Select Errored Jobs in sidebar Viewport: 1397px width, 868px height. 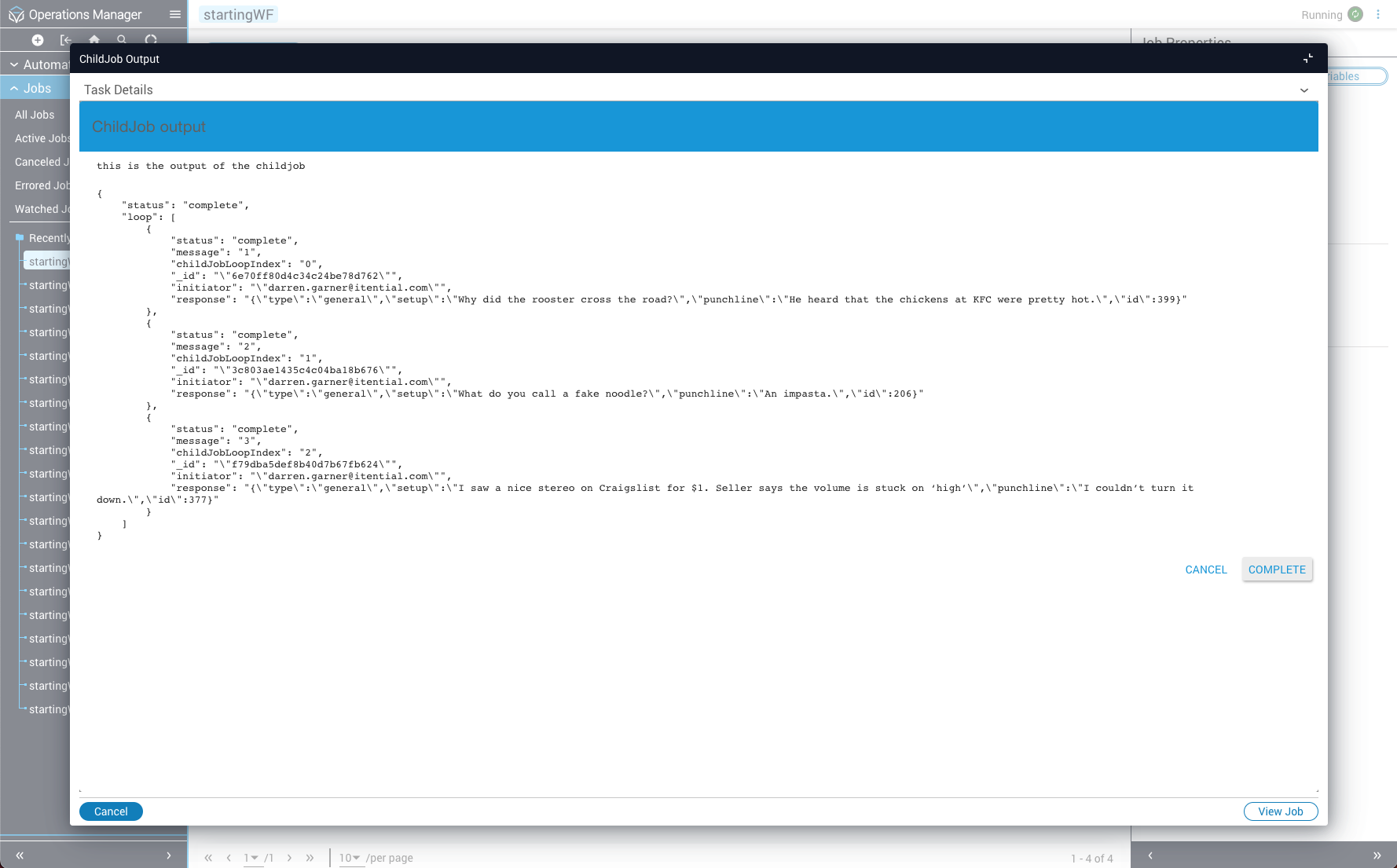[x=42, y=185]
